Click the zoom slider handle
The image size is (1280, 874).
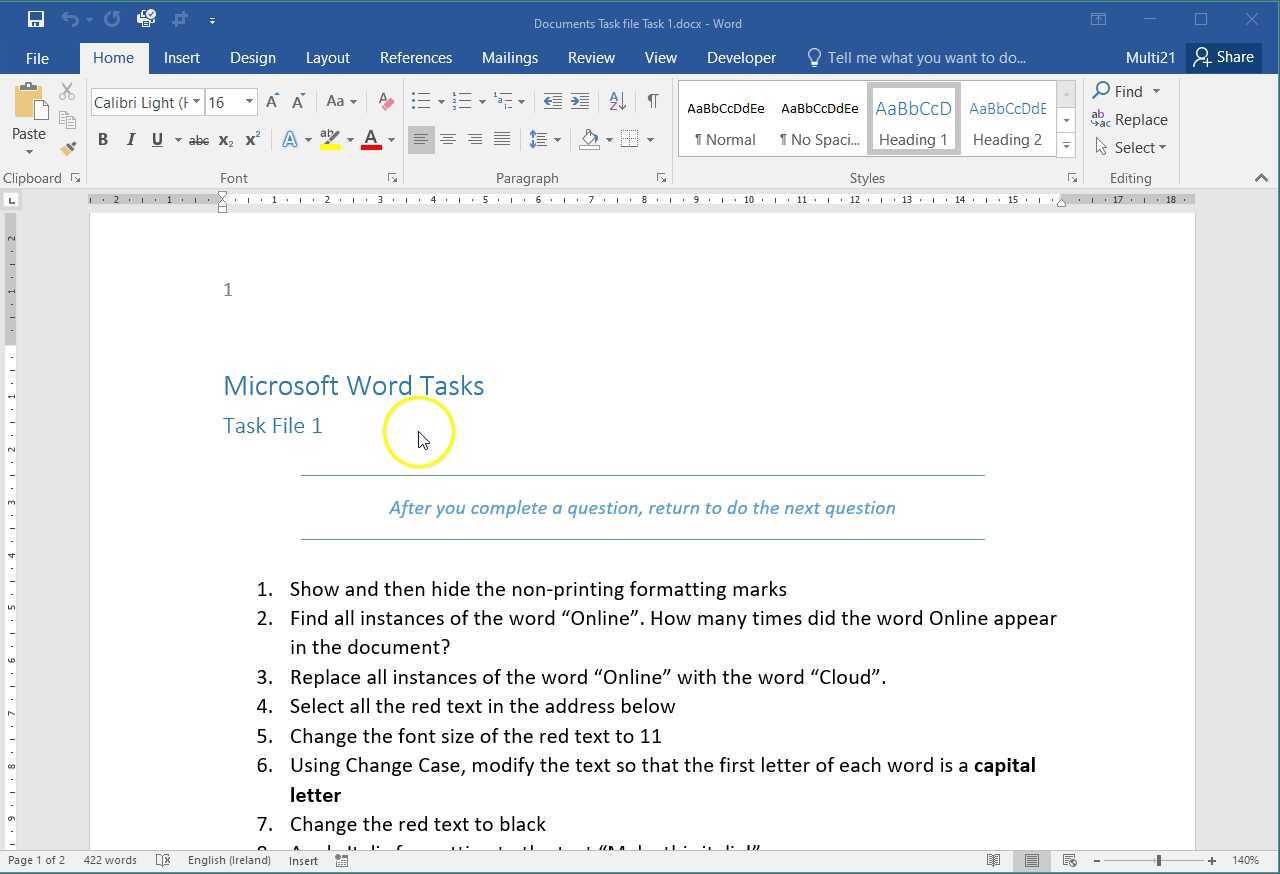1159,860
